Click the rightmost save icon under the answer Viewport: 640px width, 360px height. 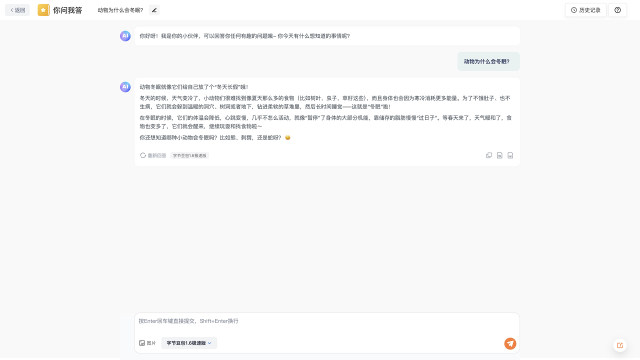click(510, 156)
